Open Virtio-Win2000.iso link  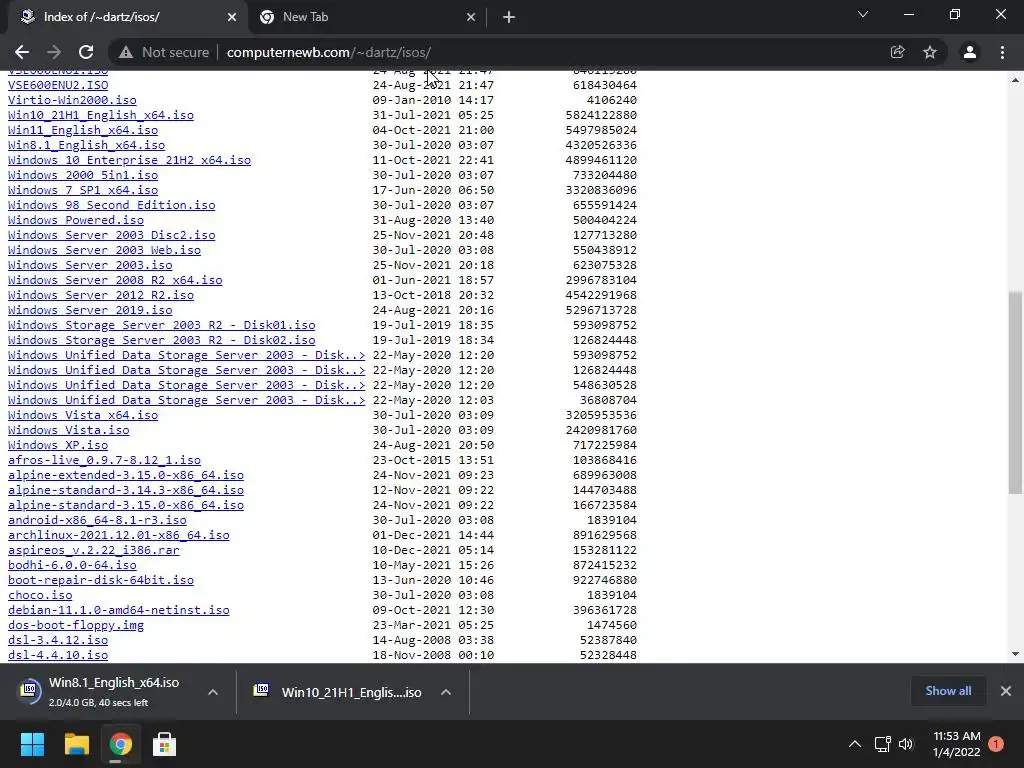(72, 100)
